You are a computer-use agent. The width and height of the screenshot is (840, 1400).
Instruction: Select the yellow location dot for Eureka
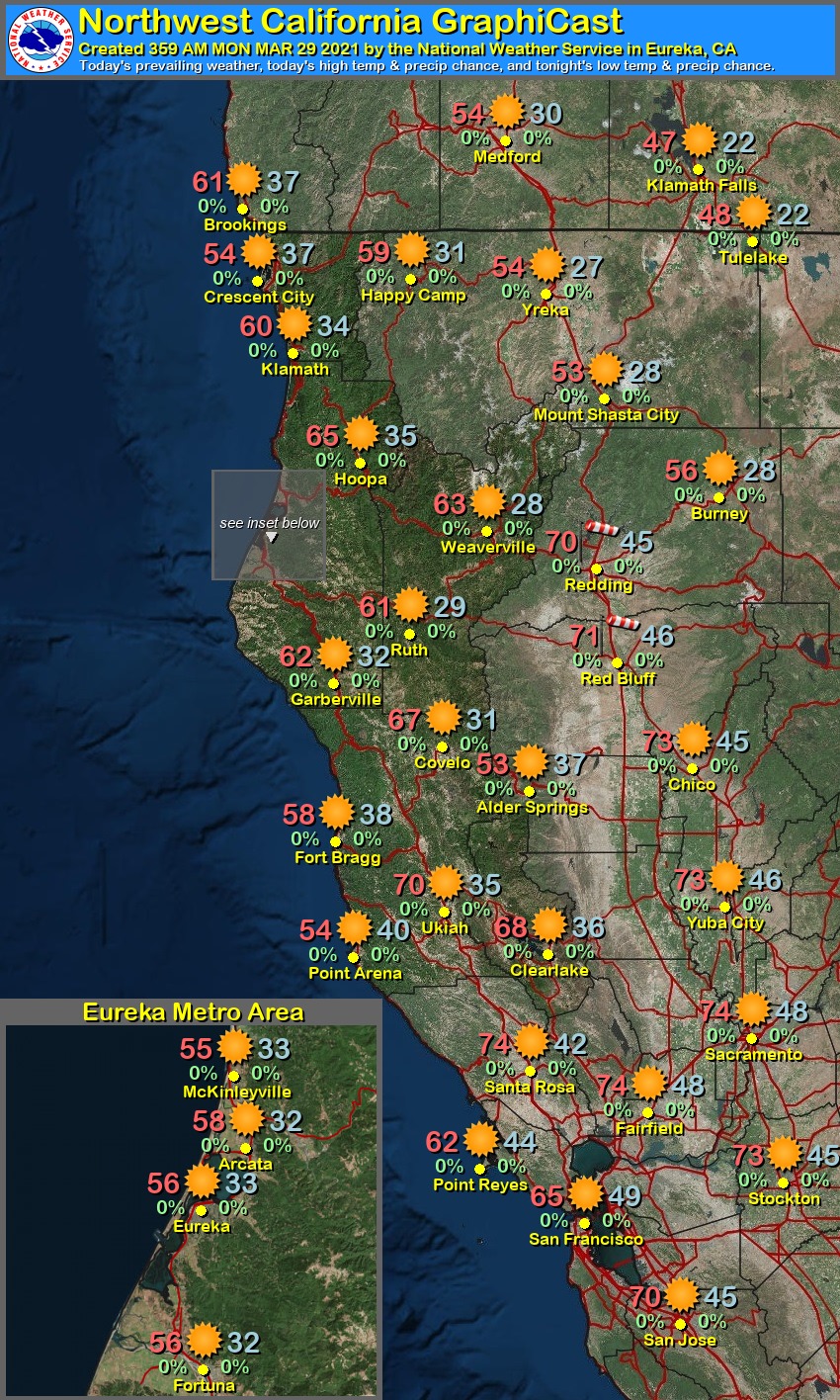point(201,1209)
